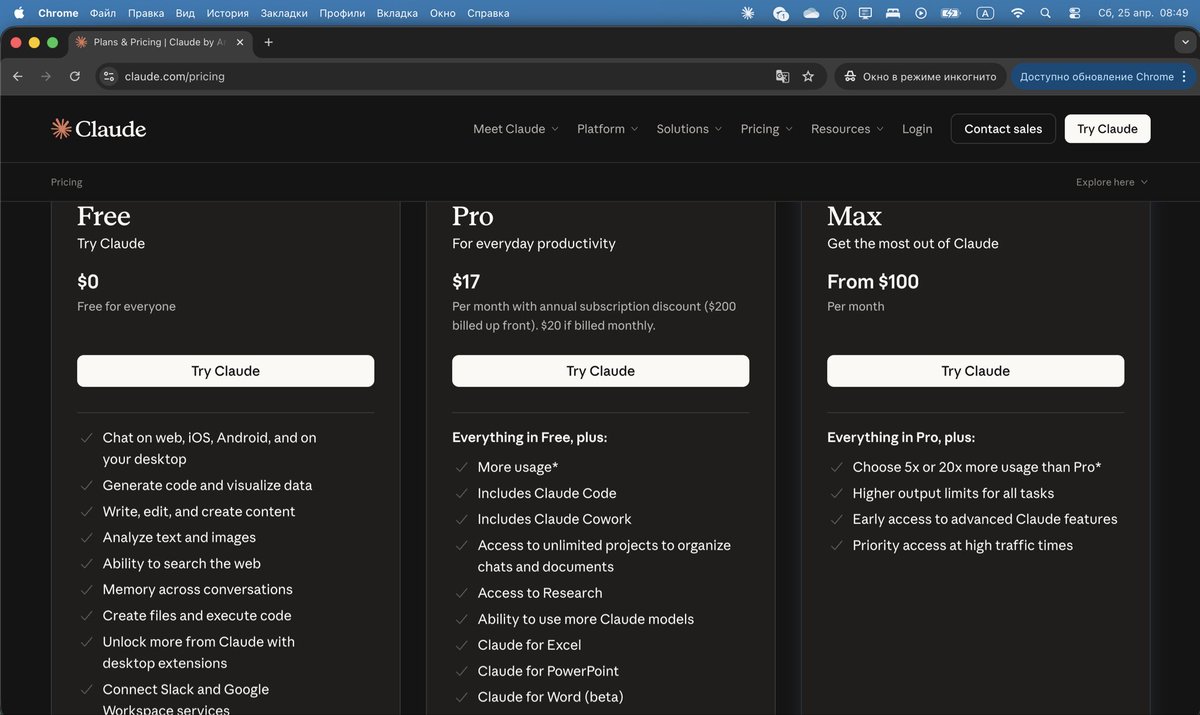
Task: Click the display monitor icon in the menu bar
Action: (866, 13)
